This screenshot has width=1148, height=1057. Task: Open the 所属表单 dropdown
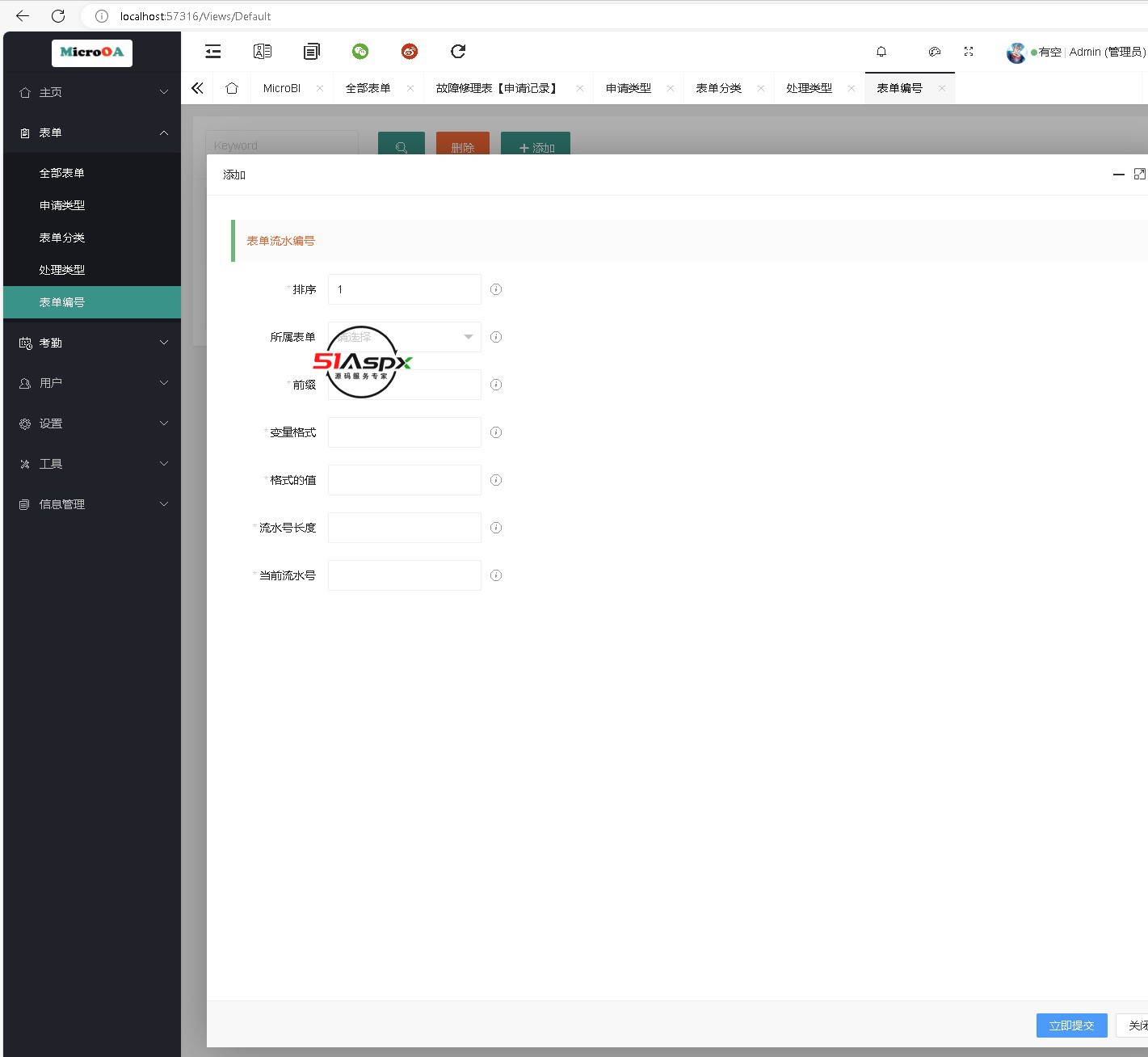point(405,337)
